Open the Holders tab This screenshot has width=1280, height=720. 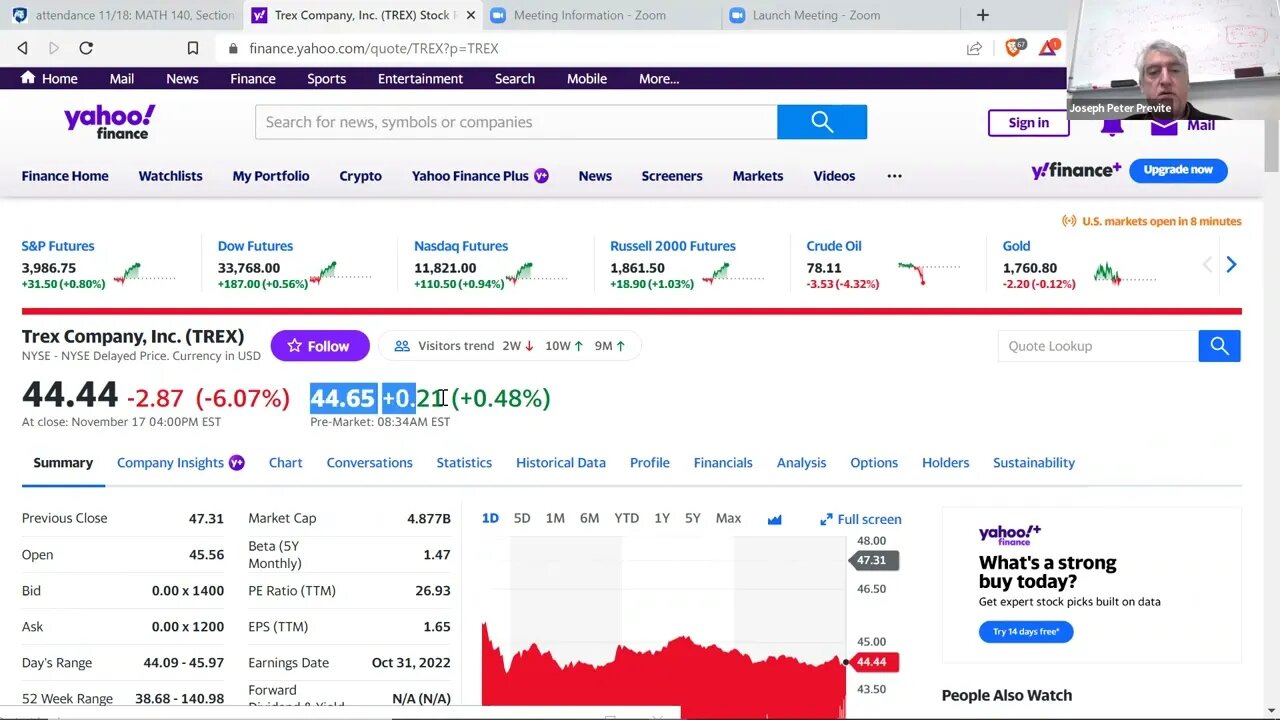[x=946, y=463]
